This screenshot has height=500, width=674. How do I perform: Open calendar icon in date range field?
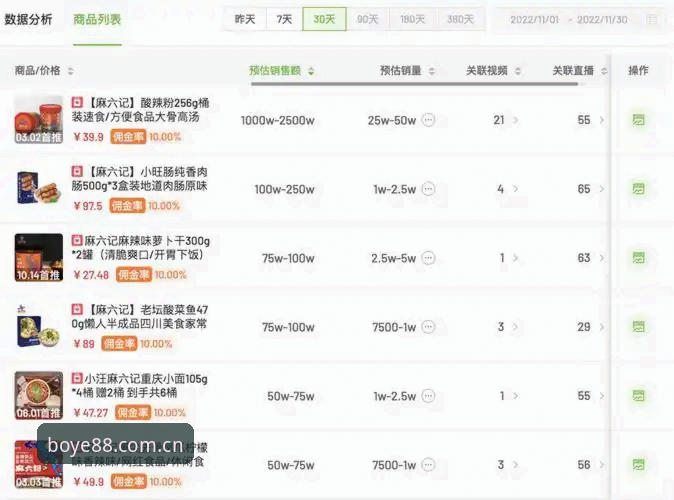(x=652, y=19)
